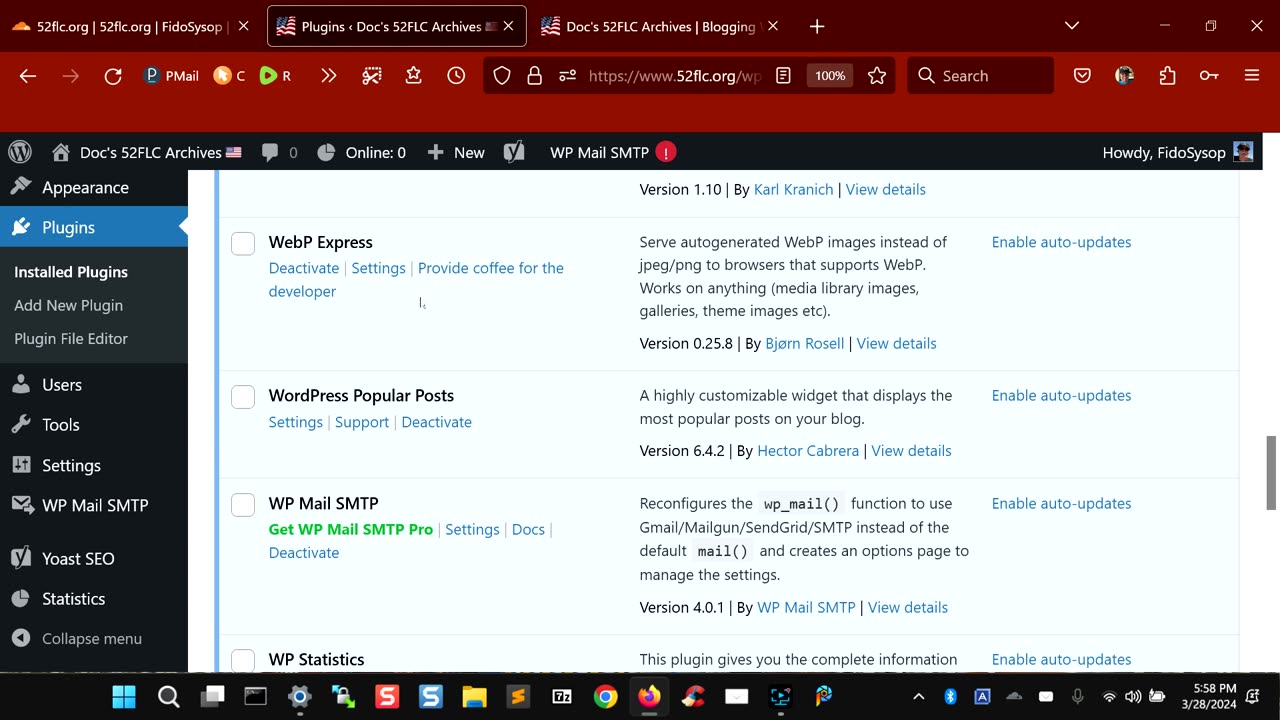1280x720 pixels.
Task: Open Firefox hamburger application menu
Action: [x=1252, y=76]
